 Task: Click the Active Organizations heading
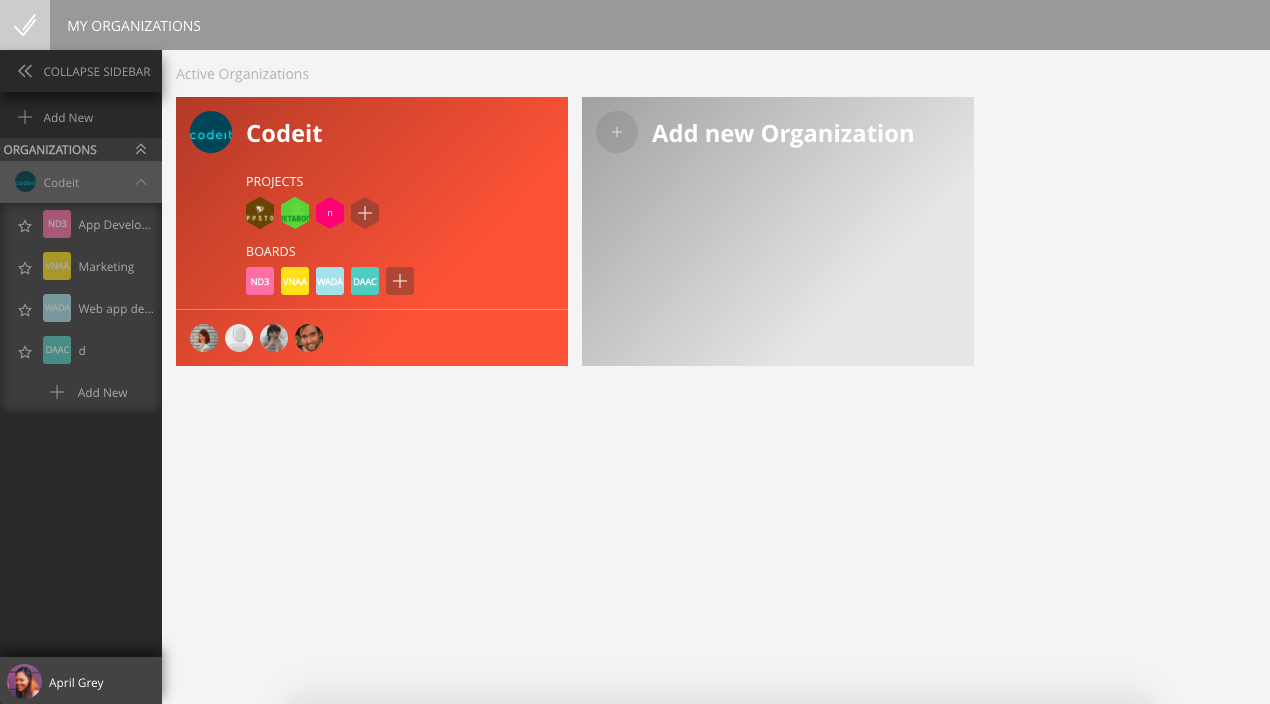(x=242, y=74)
